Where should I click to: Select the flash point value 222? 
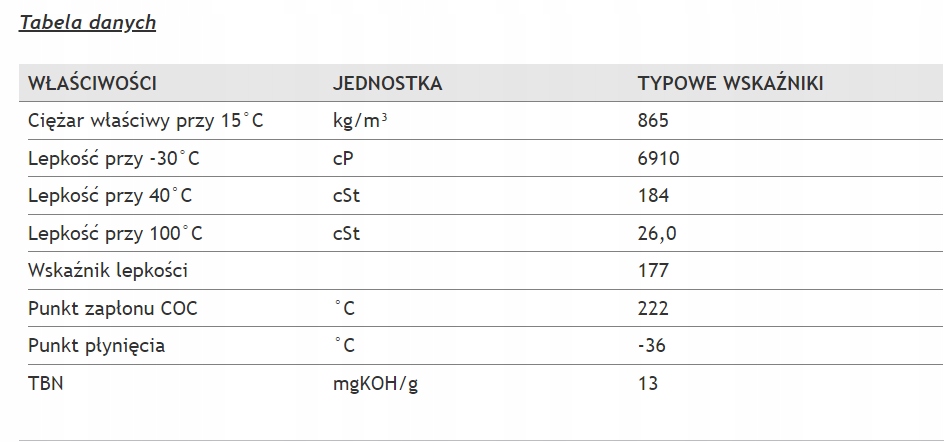(x=652, y=308)
